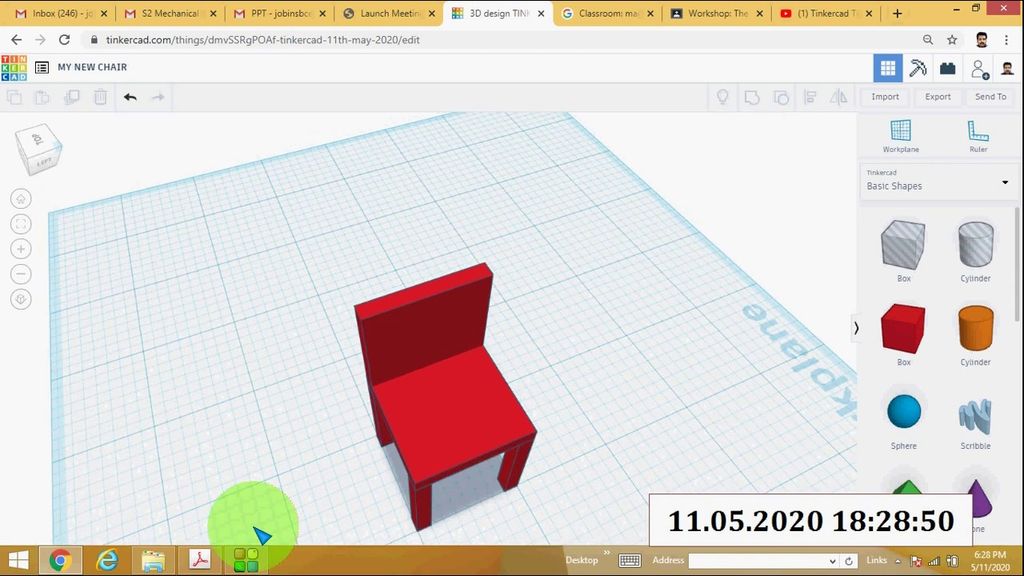Viewport: 1024px width, 576px height.
Task: Open a new browser tab
Action: click(897, 13)
